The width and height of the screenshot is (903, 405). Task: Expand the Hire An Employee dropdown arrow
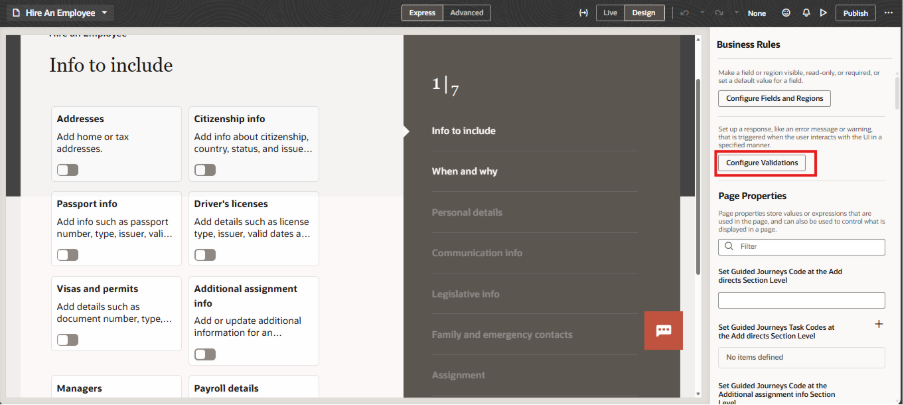[105, 13]
